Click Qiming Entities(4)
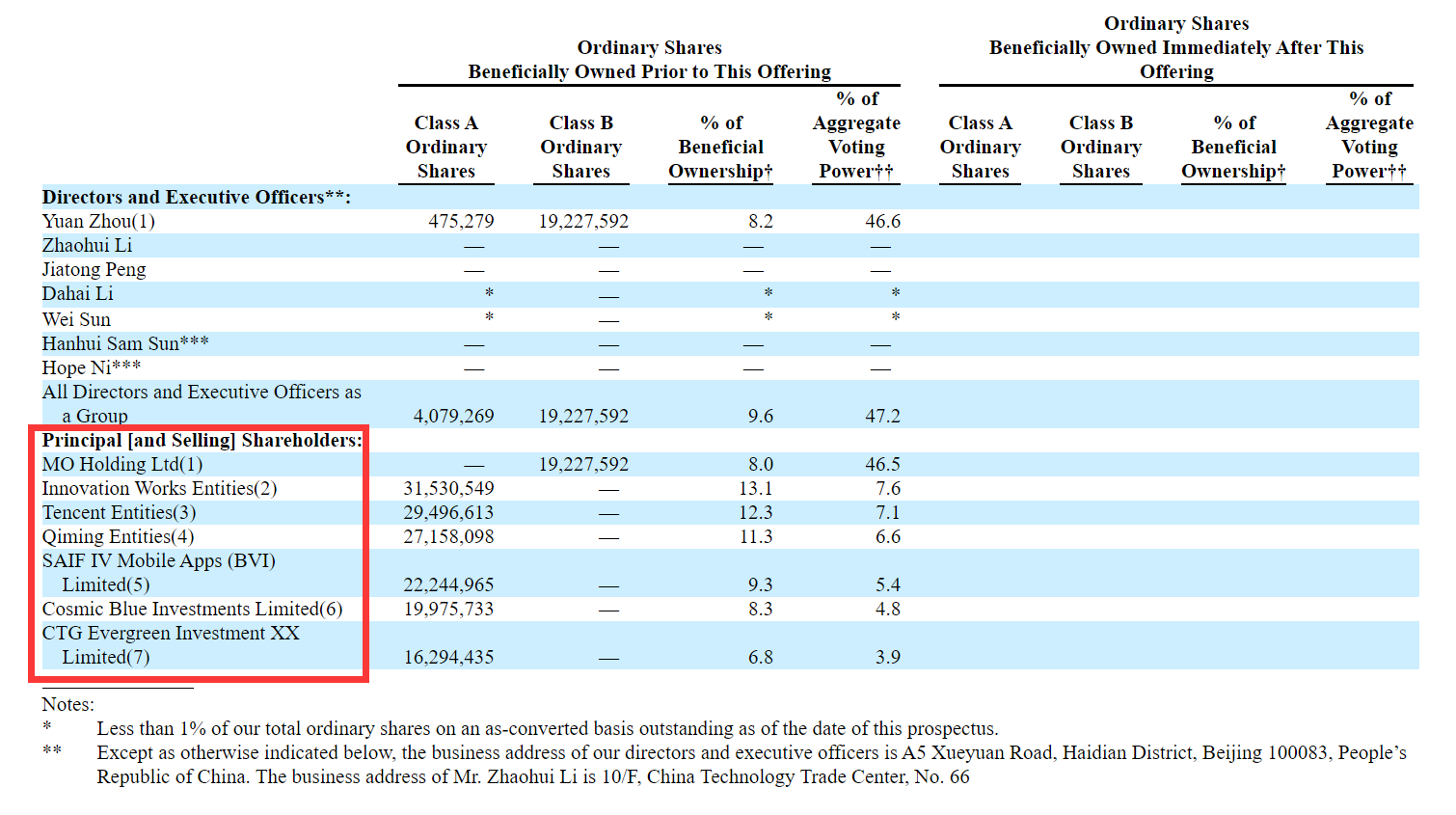 pos(118,537)
